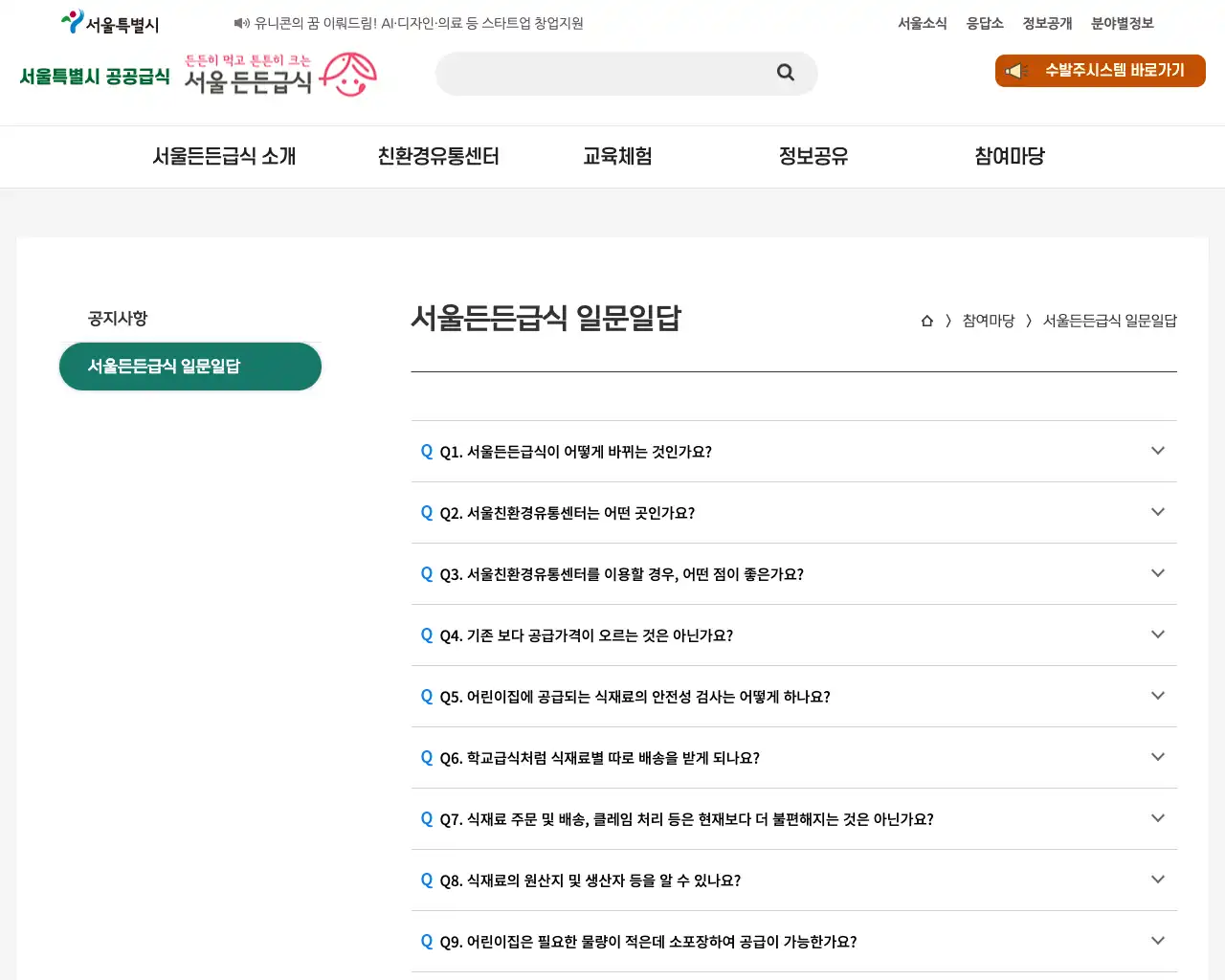Click the home icon in the breadcrumb
1225x980 pixels.
click(x=925, y=321)
